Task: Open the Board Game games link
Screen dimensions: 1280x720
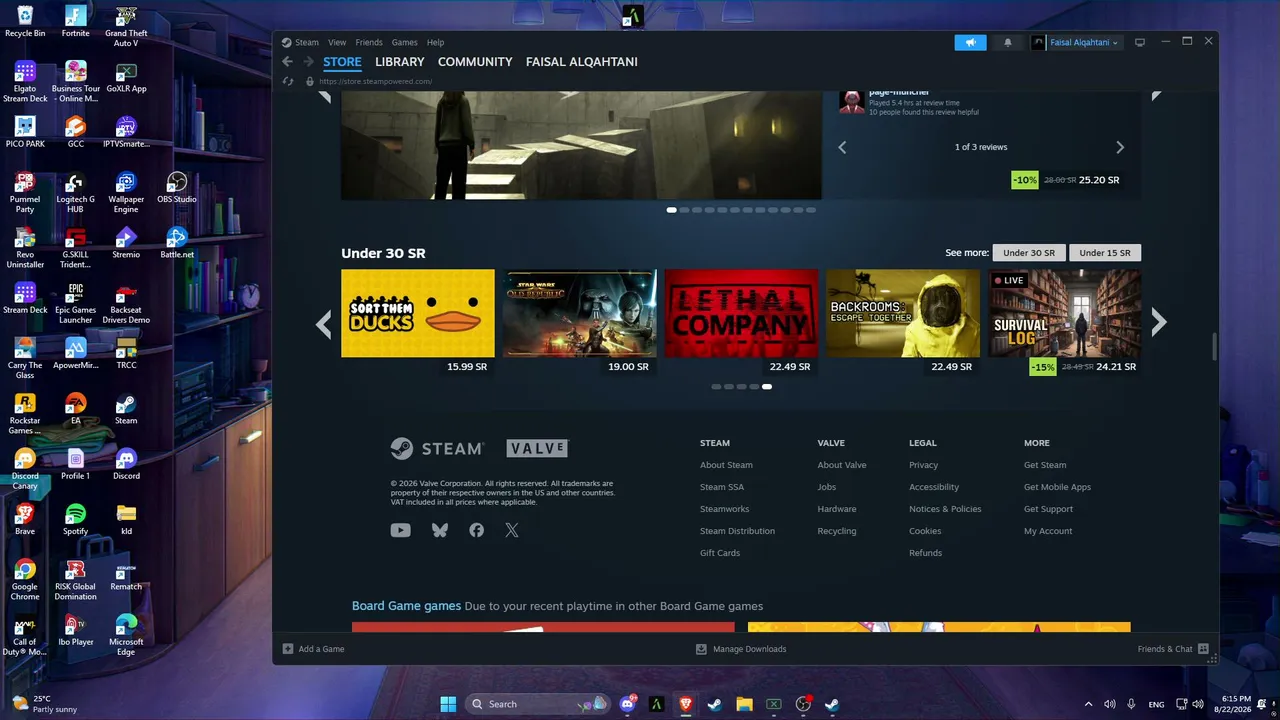Action: [406, 606]
